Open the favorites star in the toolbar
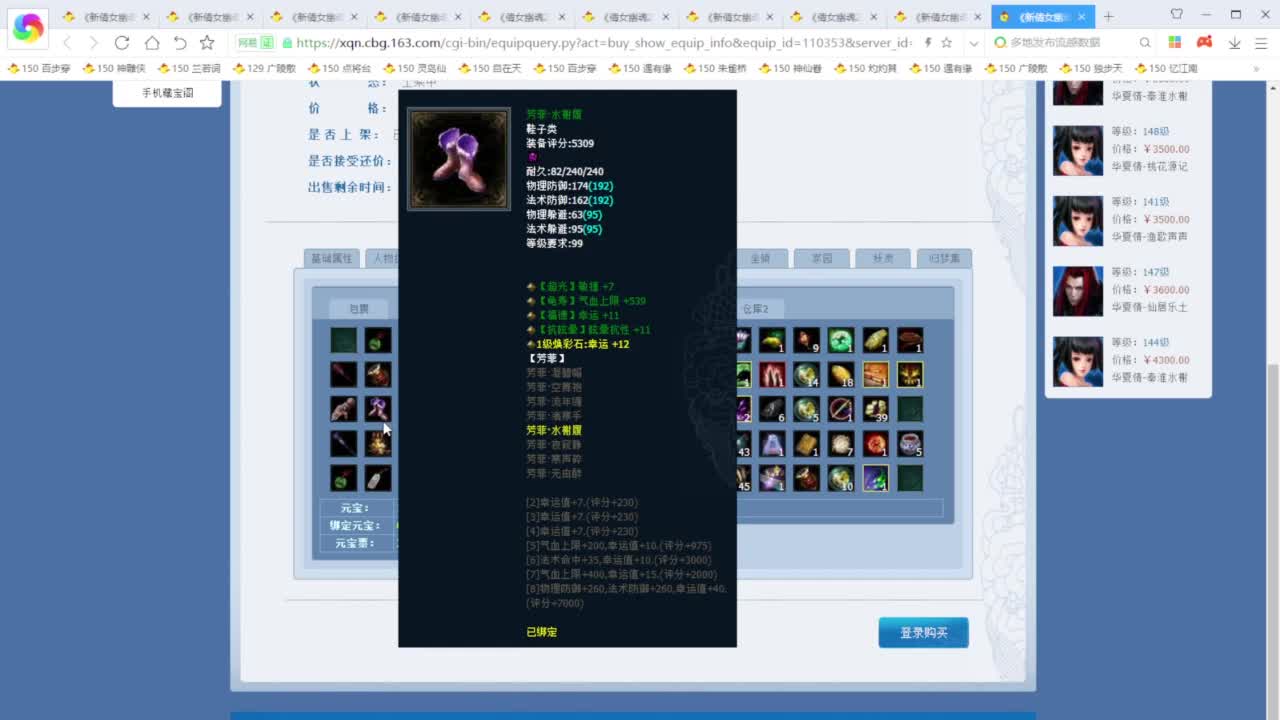 coord(207,43)
